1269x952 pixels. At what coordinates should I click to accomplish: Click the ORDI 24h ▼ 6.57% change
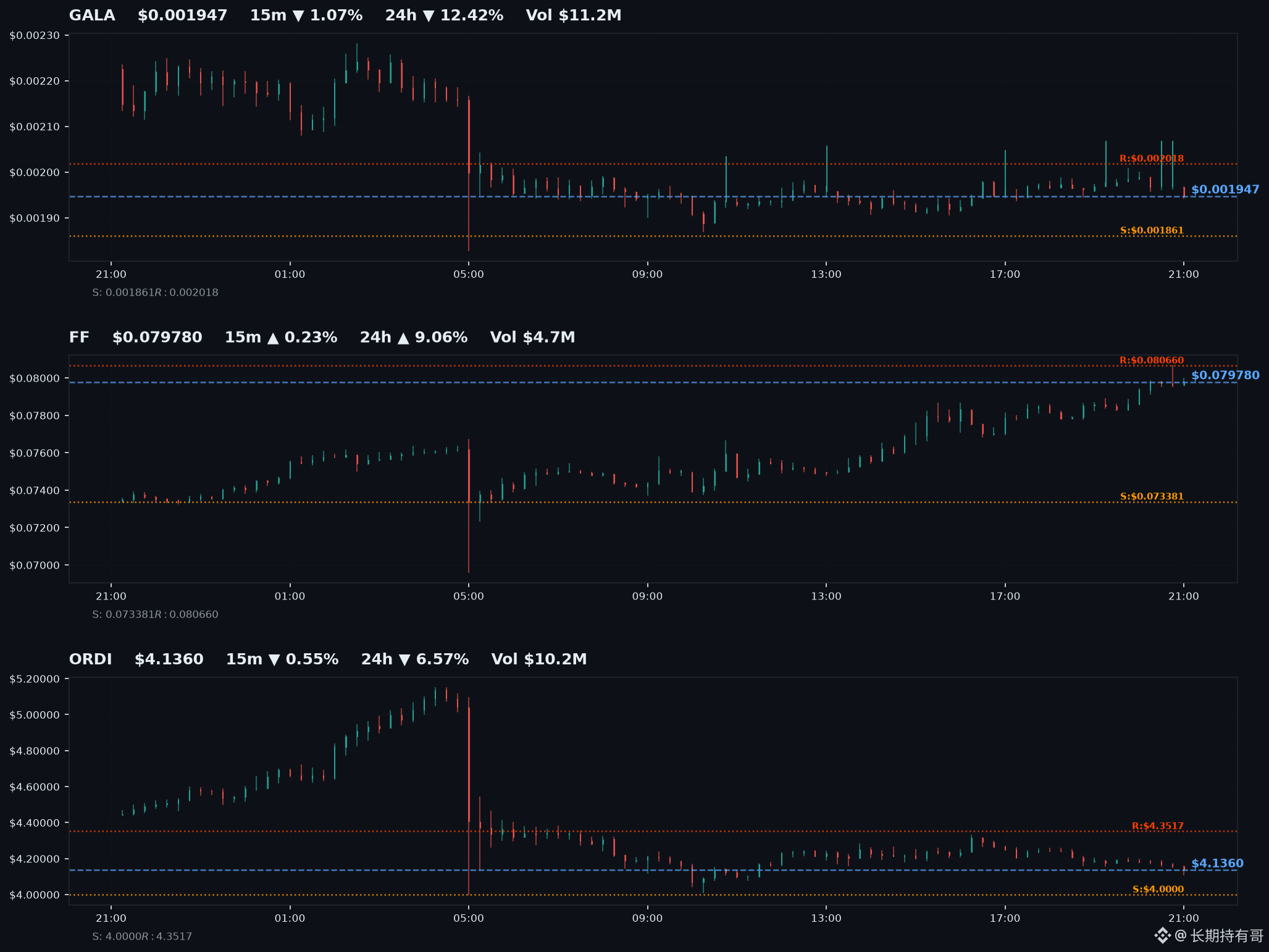(x=415, y=659)
